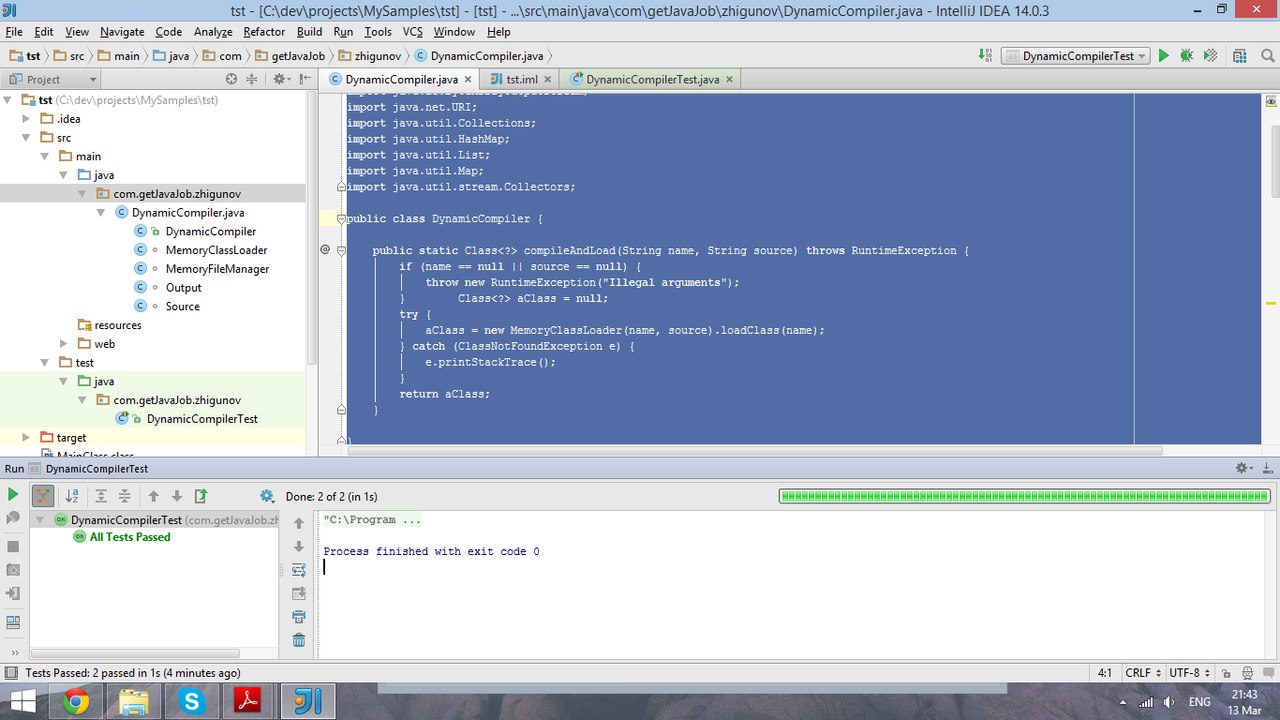Click the Search Everywhere magnifier icon
The width and height of the screenshot is (1280, 720).
1268,56
